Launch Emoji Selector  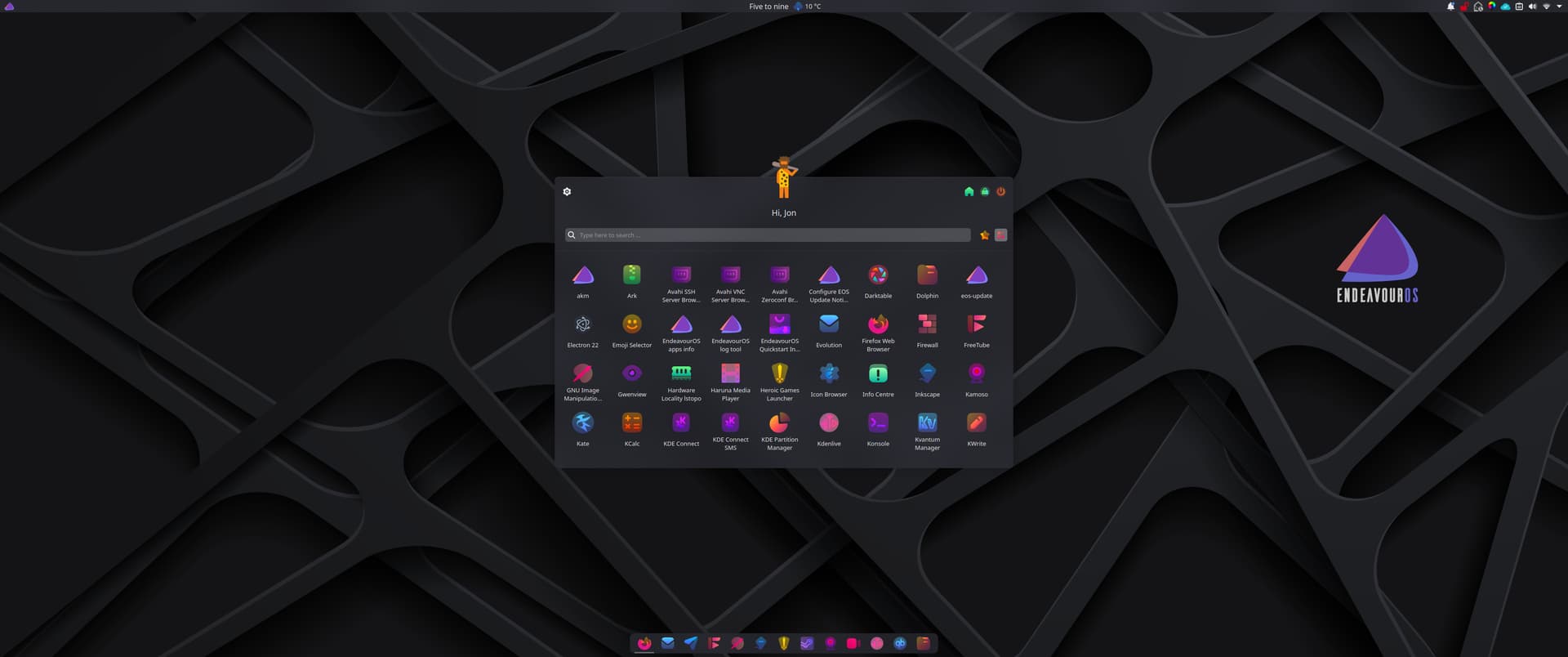631,332
